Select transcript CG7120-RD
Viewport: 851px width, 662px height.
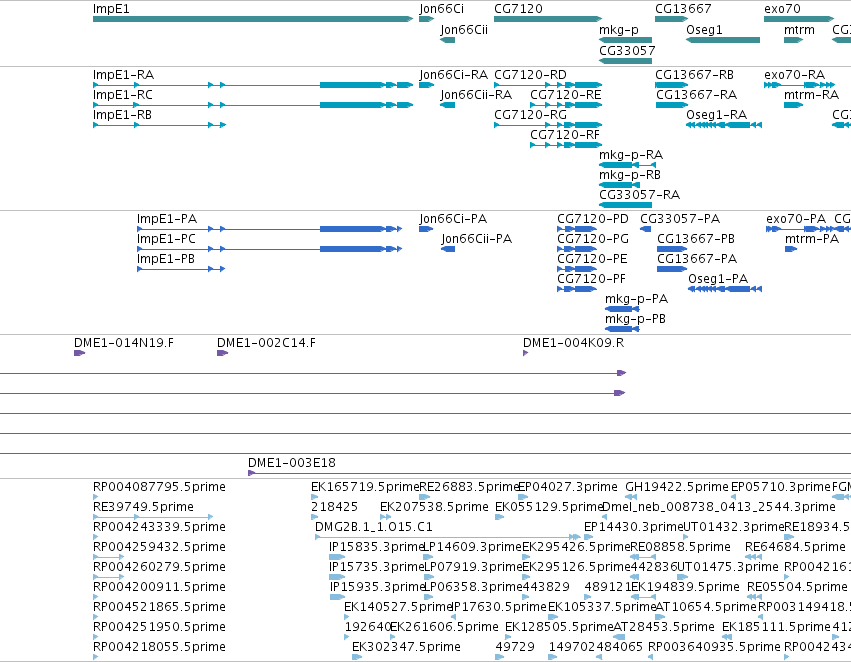(548, 85)
